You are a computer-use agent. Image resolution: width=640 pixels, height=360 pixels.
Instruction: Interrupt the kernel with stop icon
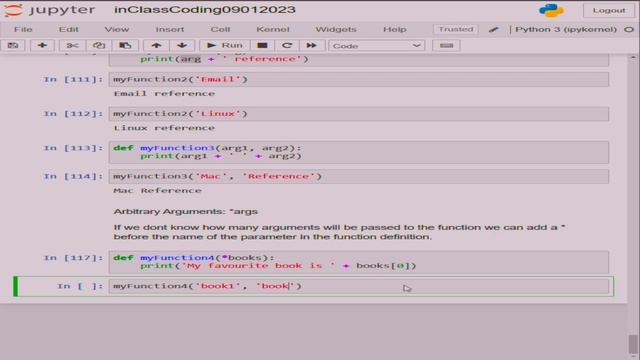click(262, 45)
